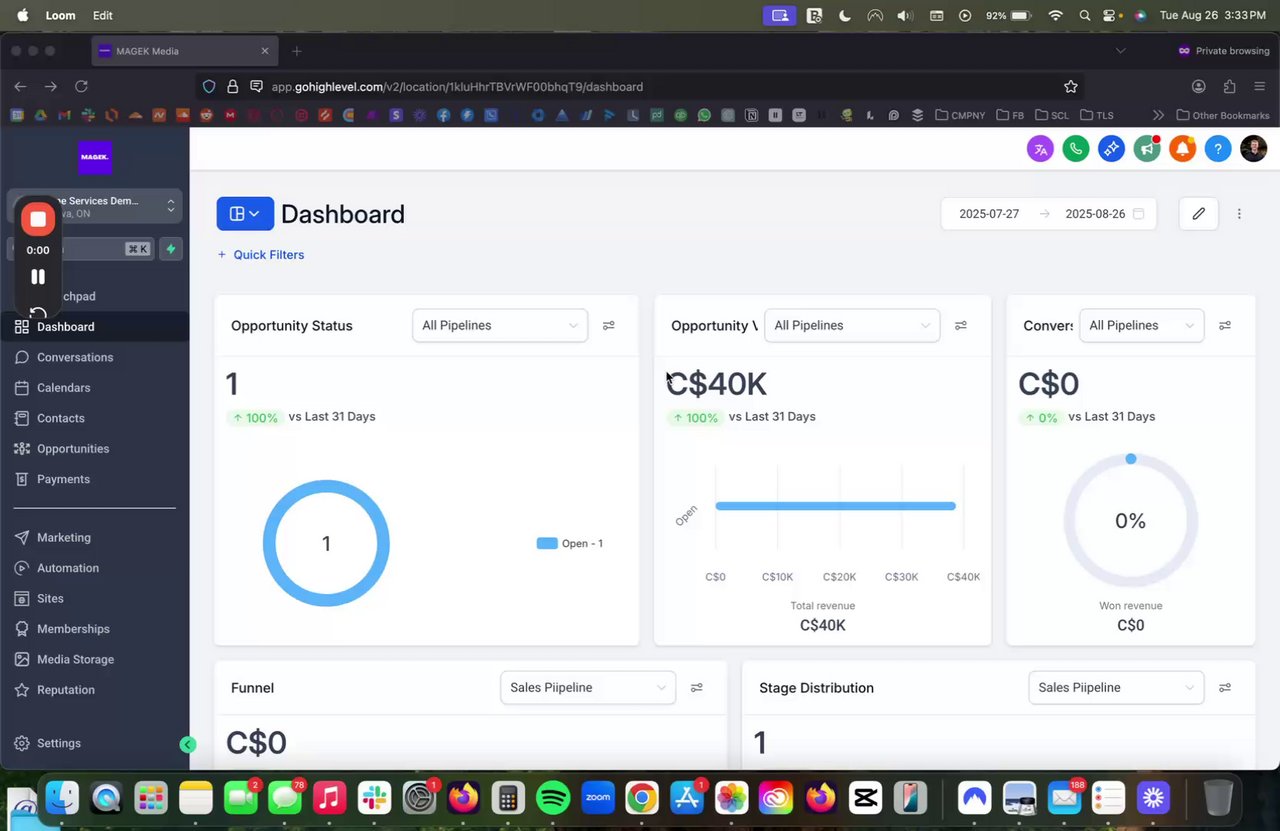The height and width of the screenshot is (831, 1280).
Task: Click the green phone dialer icon
Action: coord(1076,149)
